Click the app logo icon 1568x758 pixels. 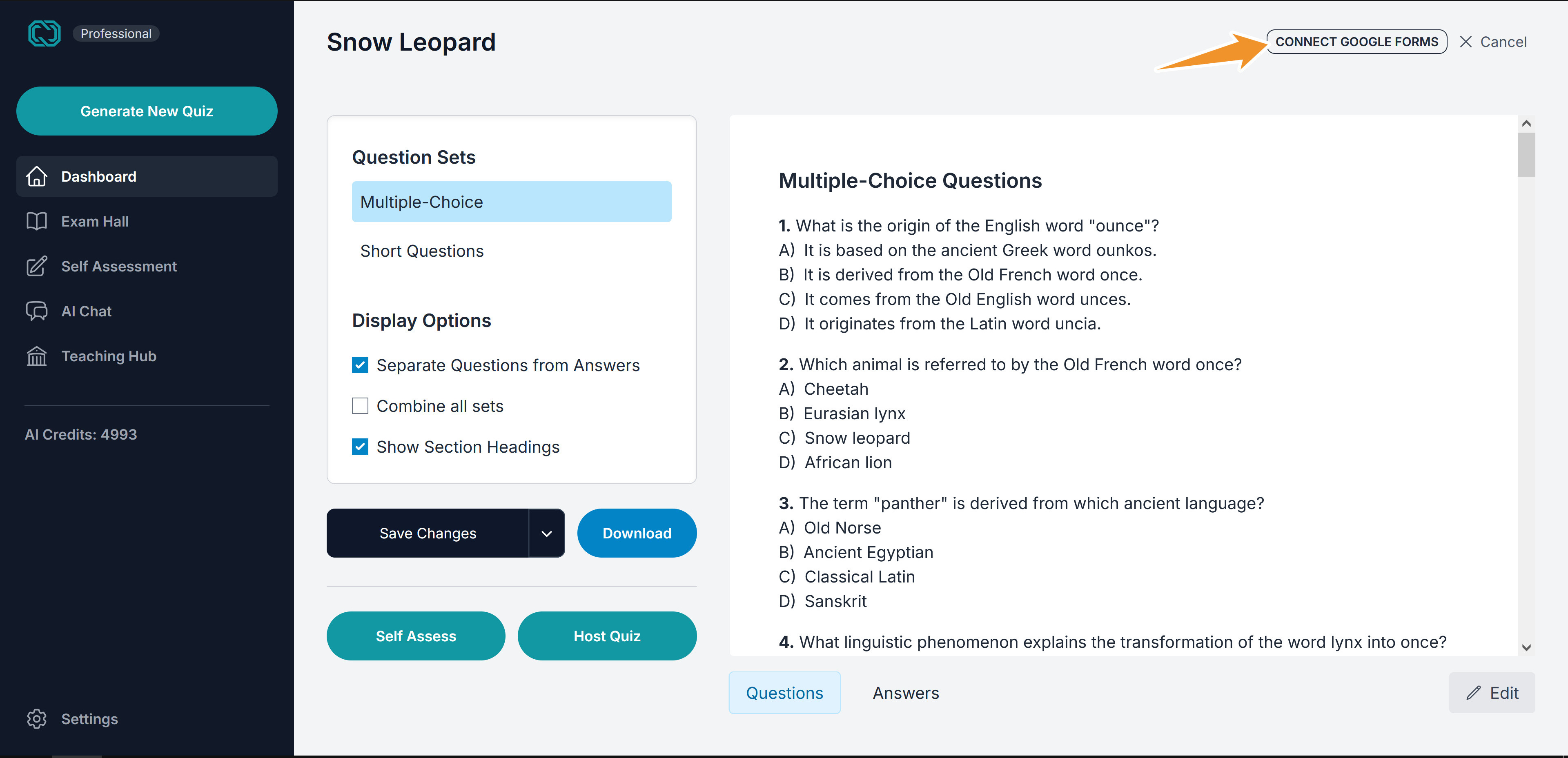[x=45, y=33]
